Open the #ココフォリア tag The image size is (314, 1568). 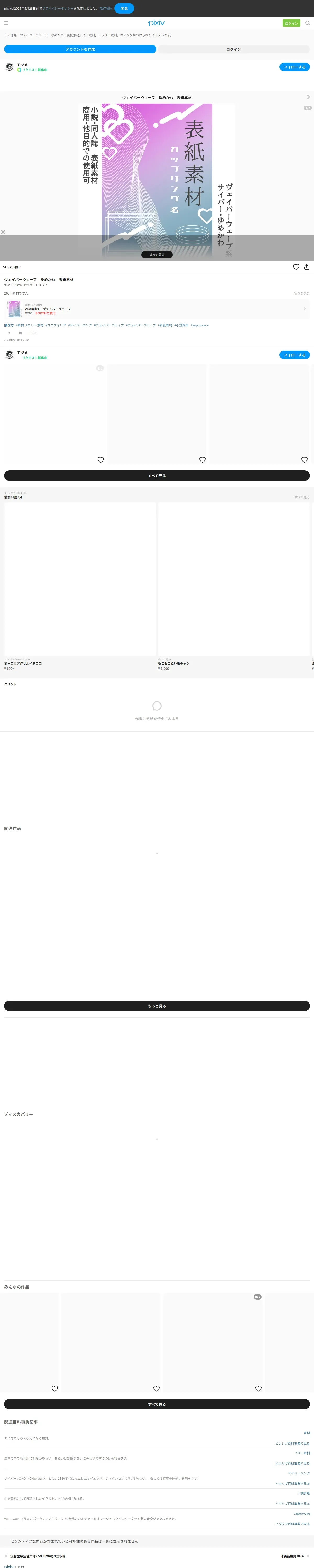[x=55, y=325]
